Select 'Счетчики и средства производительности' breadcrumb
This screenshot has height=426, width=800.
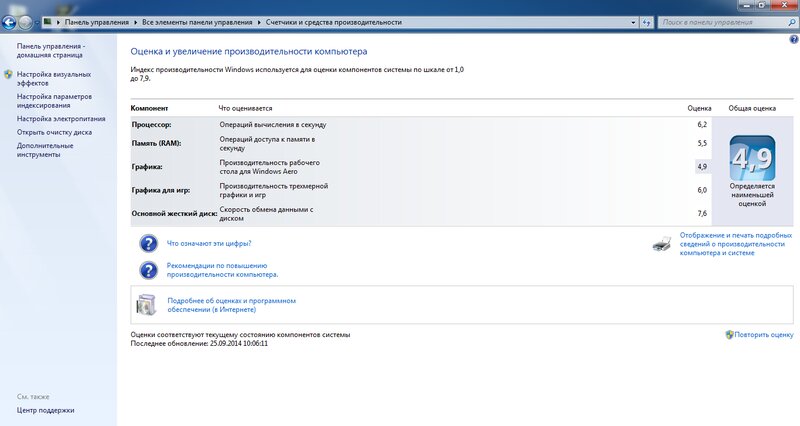(334, 22)
